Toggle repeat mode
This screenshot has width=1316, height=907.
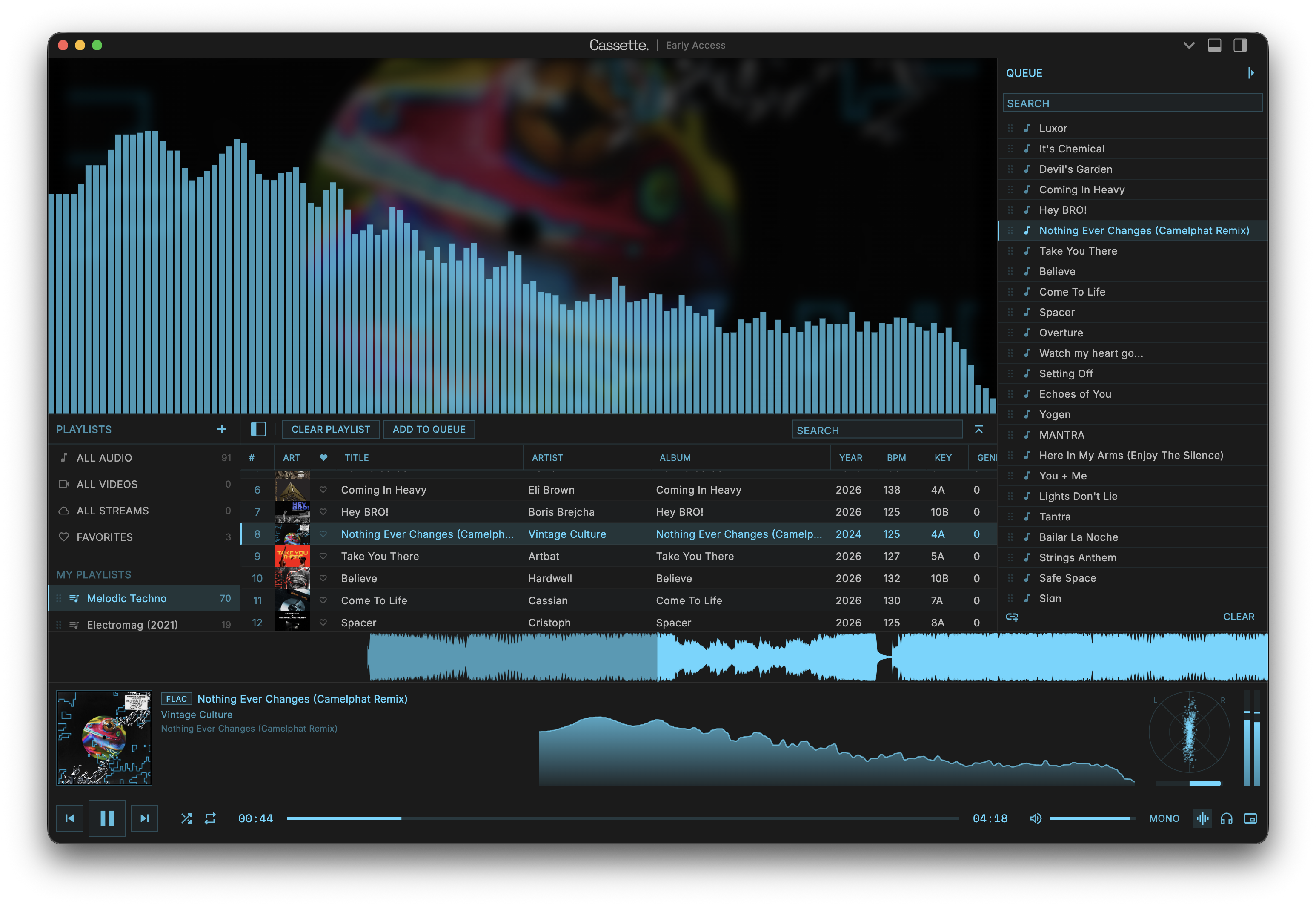(x=210, y=818)
